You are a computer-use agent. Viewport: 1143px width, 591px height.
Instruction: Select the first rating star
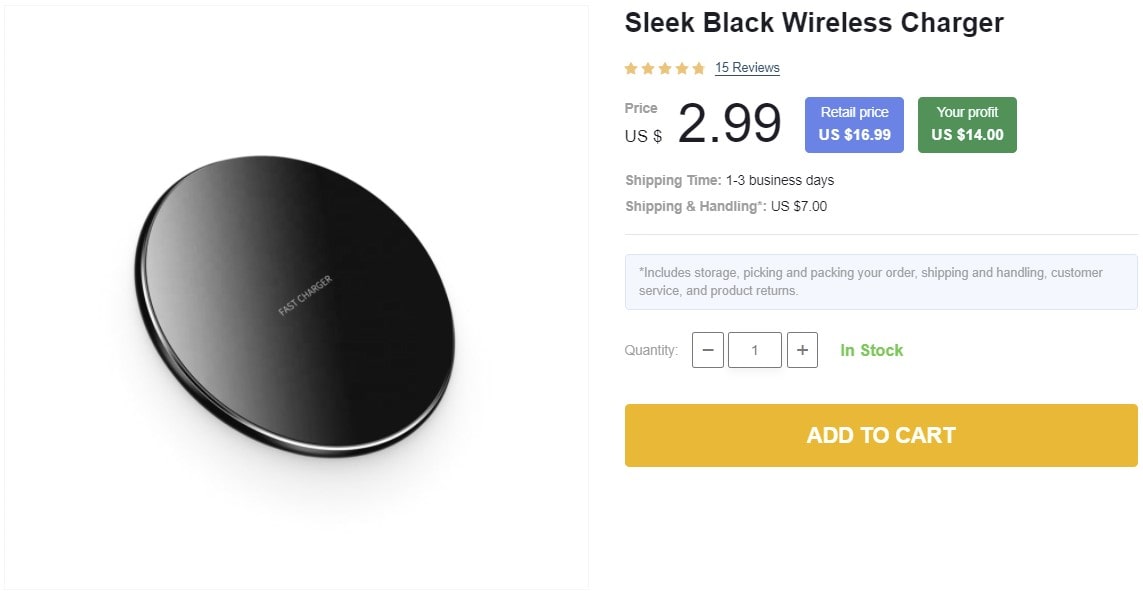[x=631, y=68]
